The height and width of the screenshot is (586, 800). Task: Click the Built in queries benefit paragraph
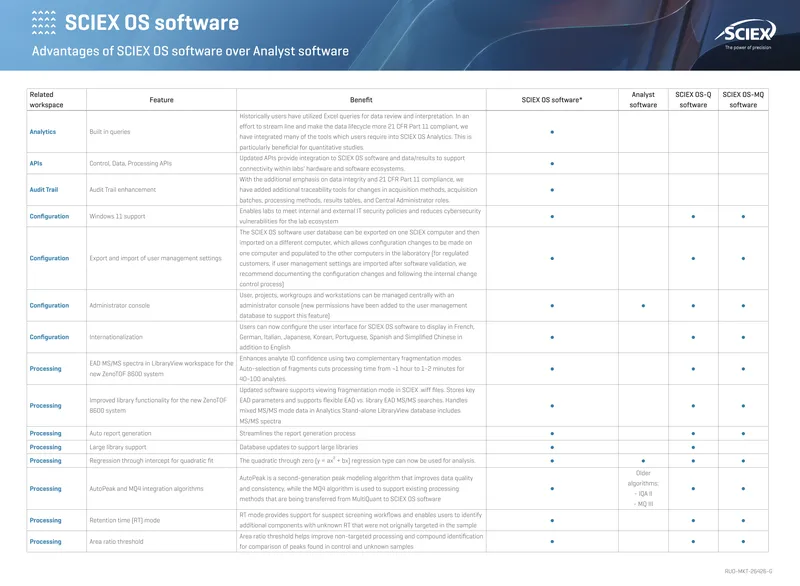pyautogui.click(x=356, y=132)
